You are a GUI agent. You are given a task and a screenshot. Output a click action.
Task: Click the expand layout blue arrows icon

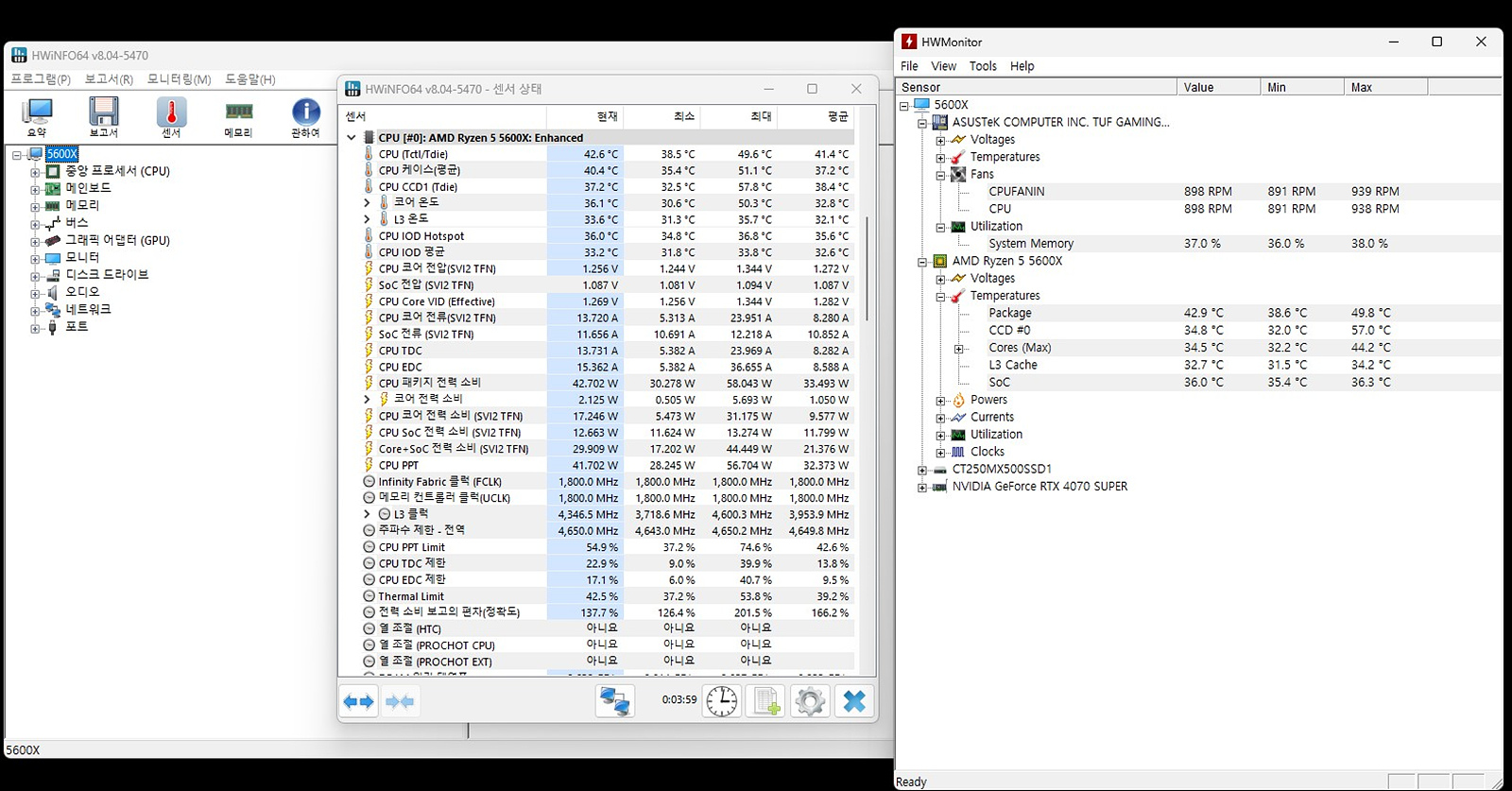tap(359, 701)
